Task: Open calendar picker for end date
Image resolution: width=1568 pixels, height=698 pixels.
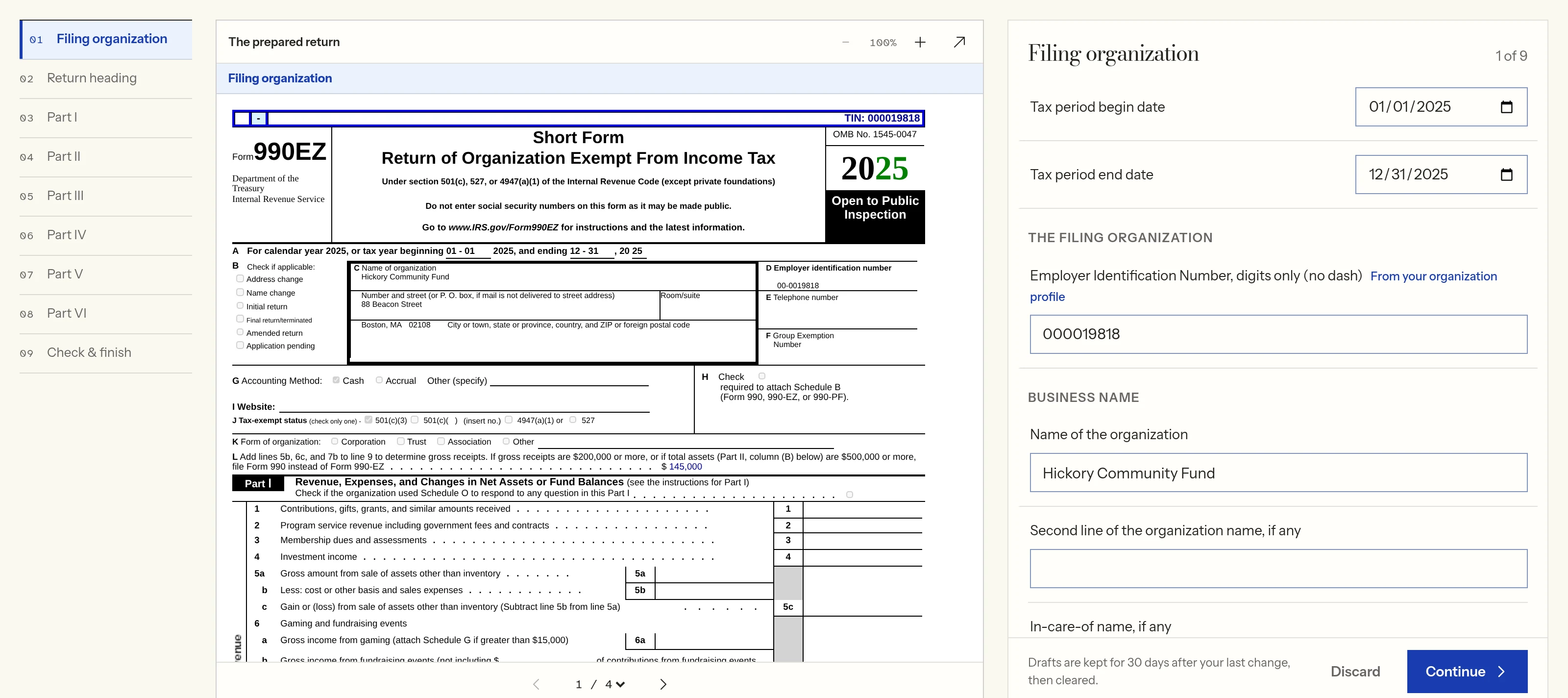Action: click(1506, 174)
